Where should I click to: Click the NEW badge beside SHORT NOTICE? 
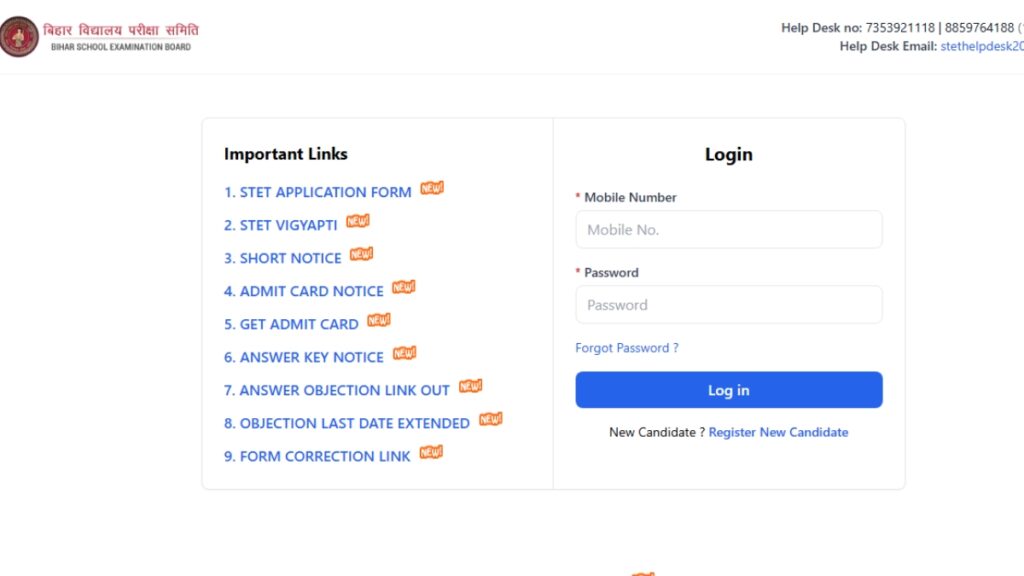[x=360, y=254]
